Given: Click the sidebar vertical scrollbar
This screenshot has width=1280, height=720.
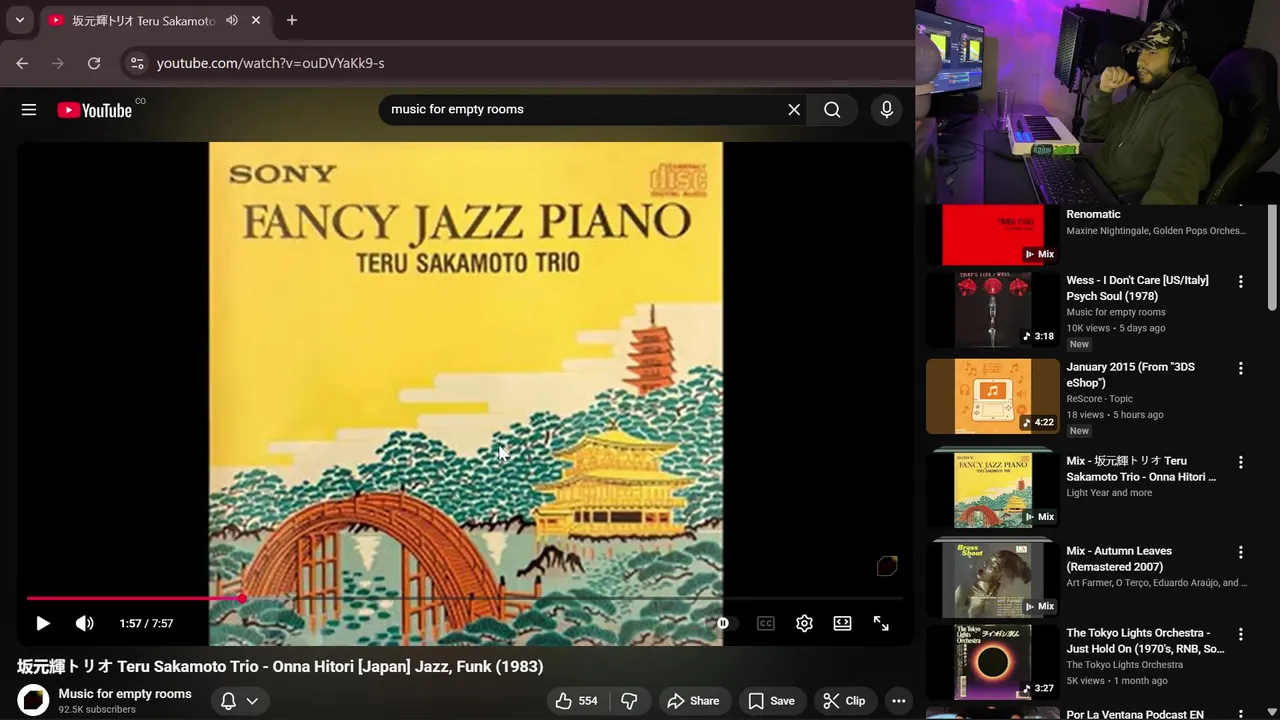Looking at the screenshot, I should pos(1272,260).
